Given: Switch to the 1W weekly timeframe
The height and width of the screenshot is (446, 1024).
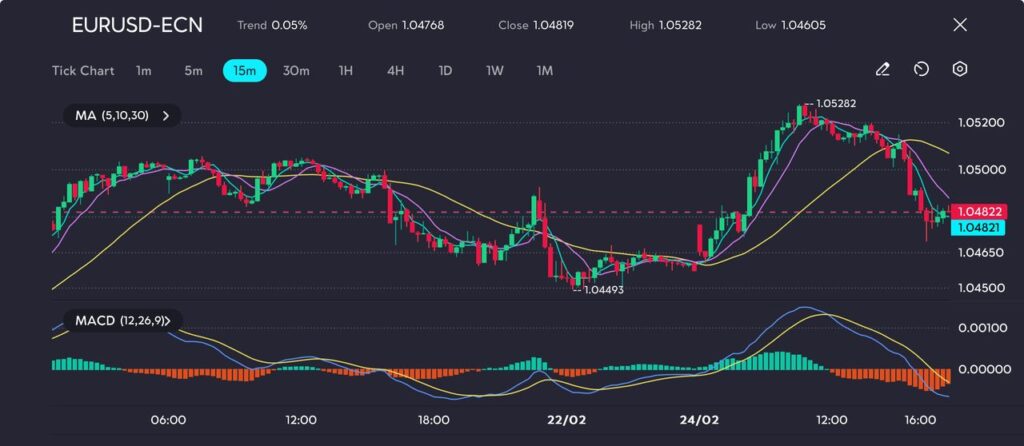Looking at the screenshot, I should click(495, 71).
